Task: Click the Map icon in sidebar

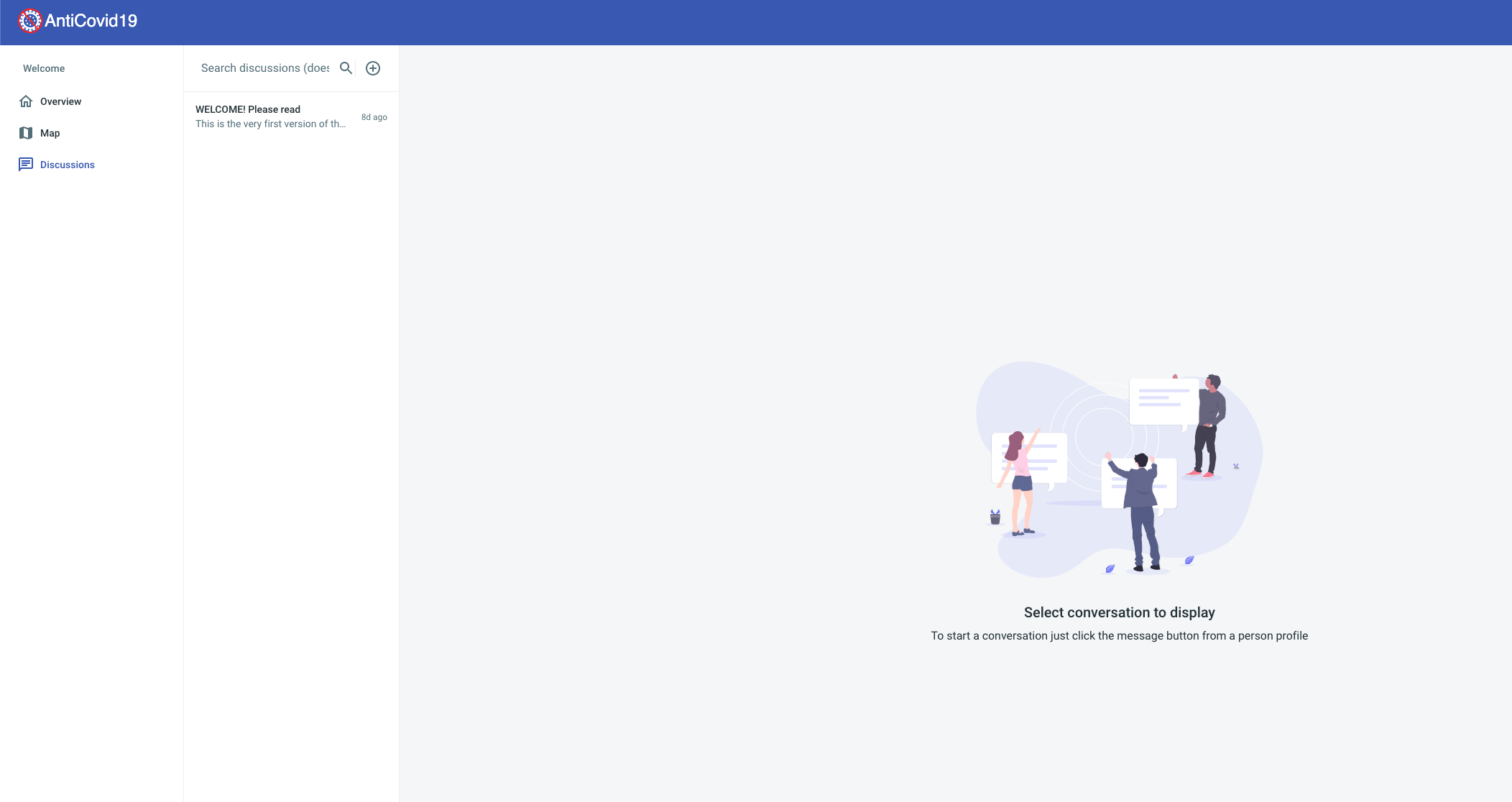Action: pos(26,133)
